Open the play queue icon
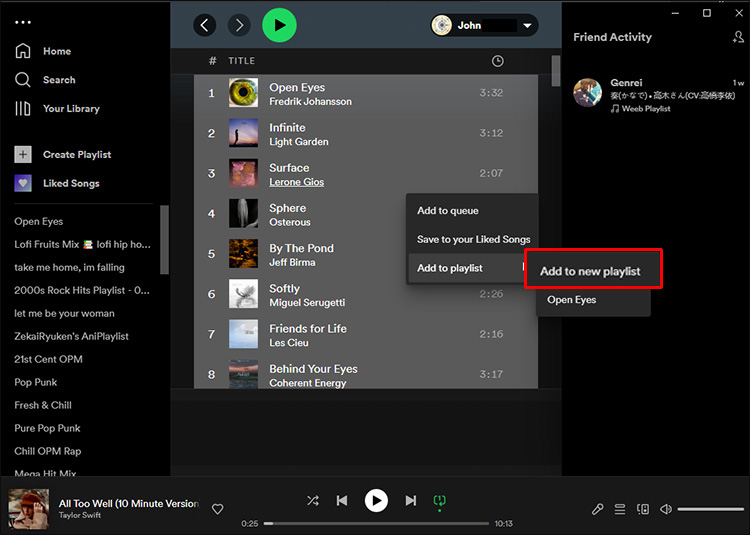 [620, 509]
